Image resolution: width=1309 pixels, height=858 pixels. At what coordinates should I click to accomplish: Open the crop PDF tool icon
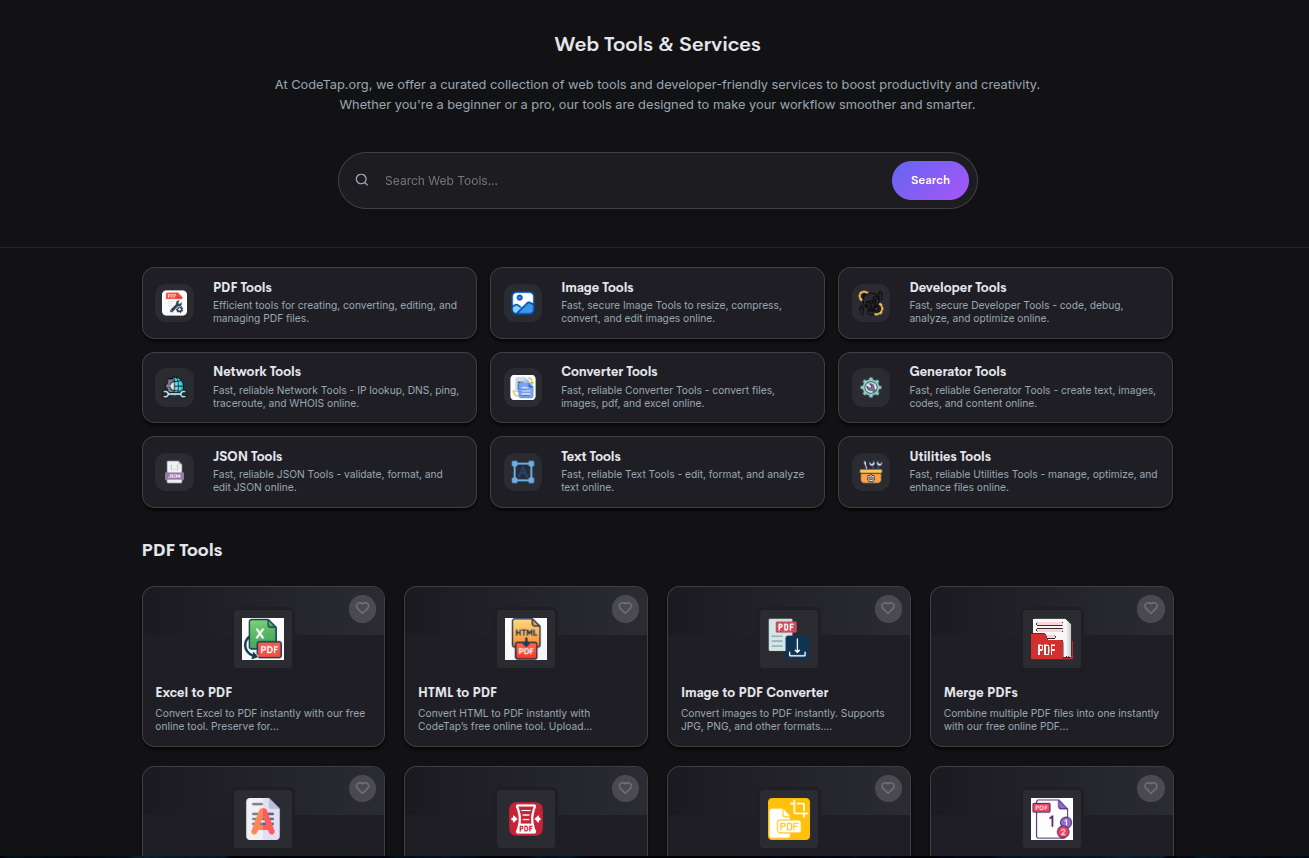(789, 819)
